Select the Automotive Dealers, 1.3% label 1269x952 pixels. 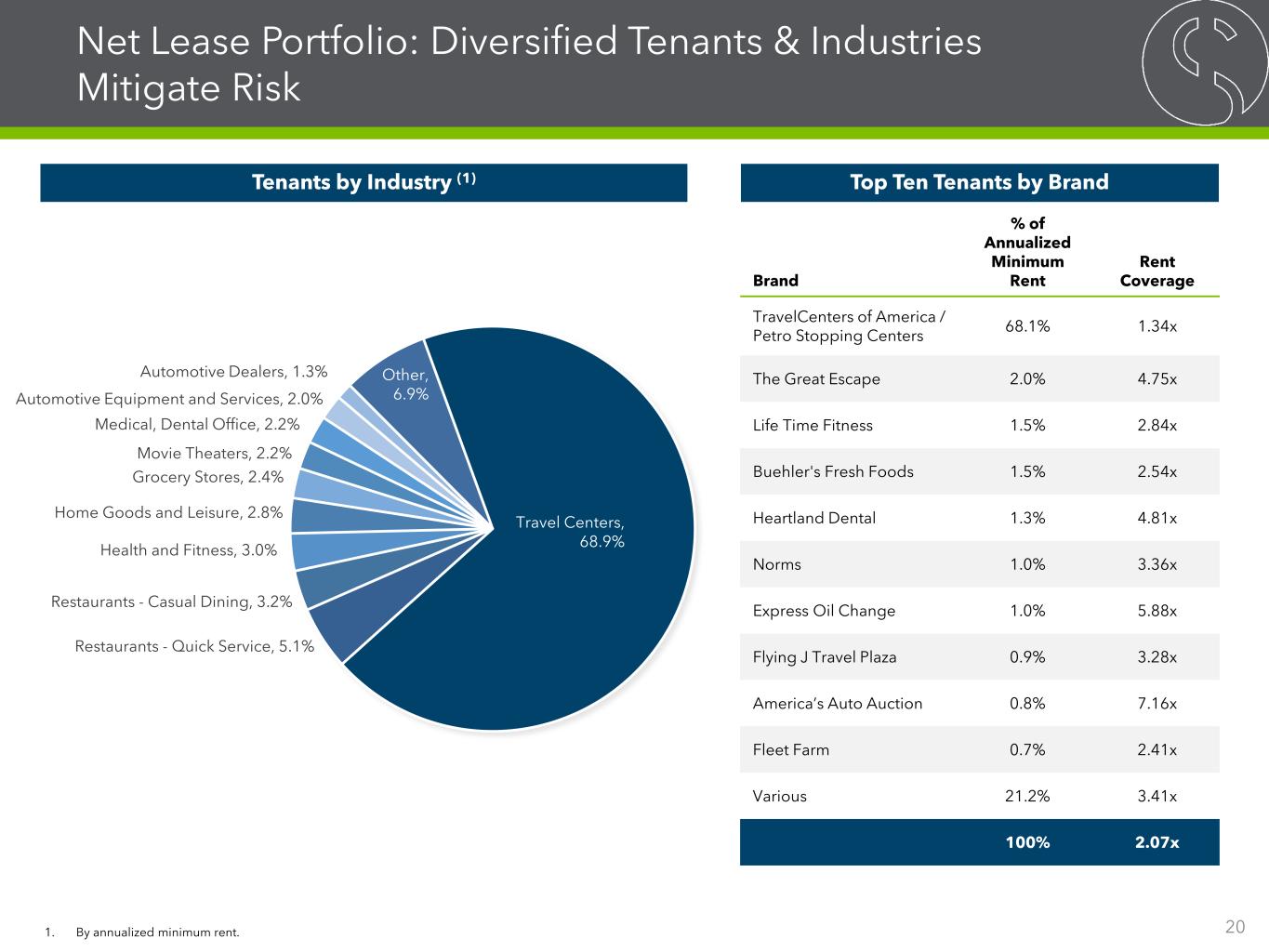(x=233, y=372)
